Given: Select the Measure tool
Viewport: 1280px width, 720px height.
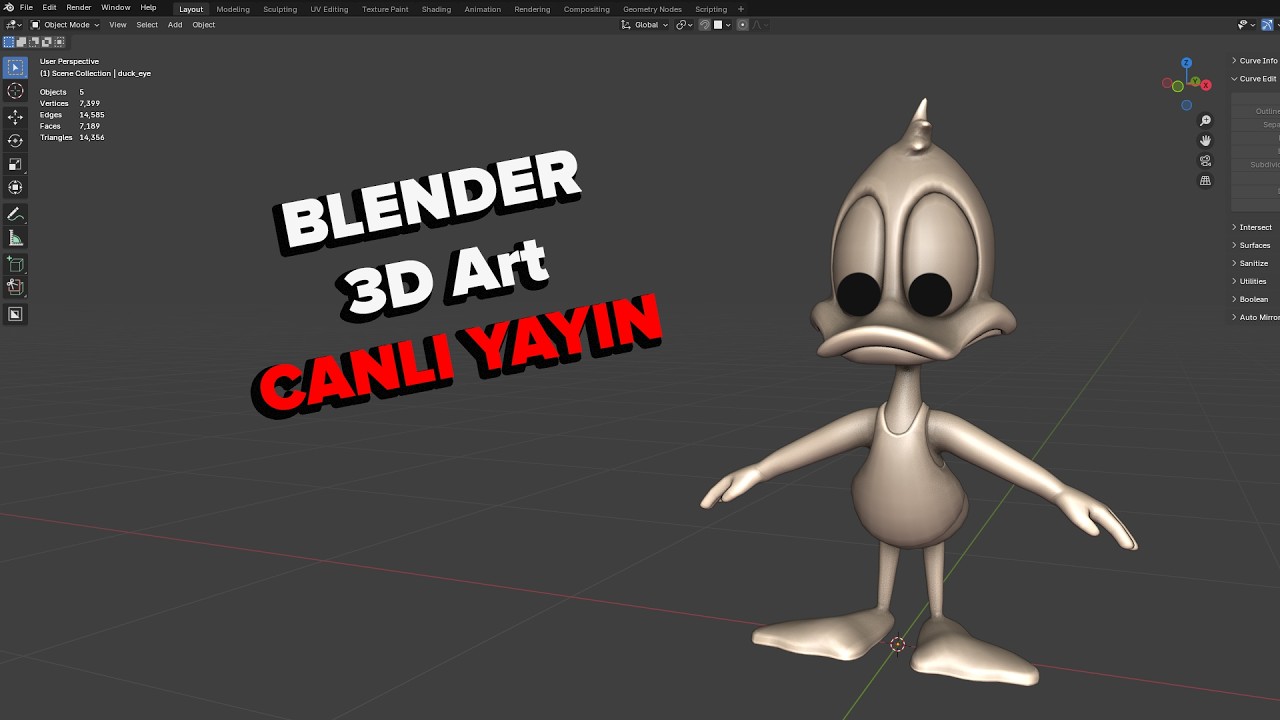Looking at the screenshot, I should [x=15, y=238].
